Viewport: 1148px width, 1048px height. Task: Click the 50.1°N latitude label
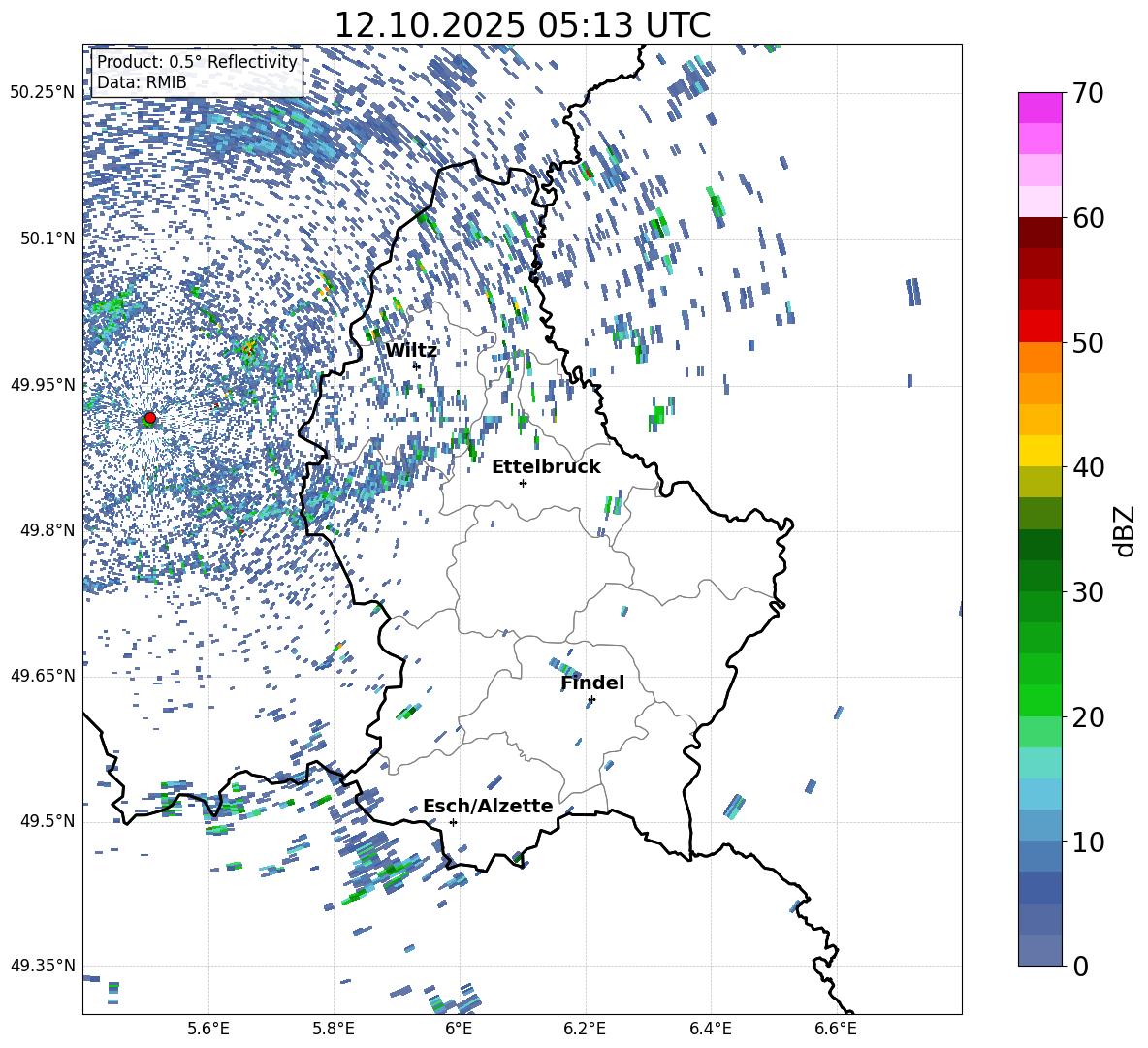pos(48,238)
